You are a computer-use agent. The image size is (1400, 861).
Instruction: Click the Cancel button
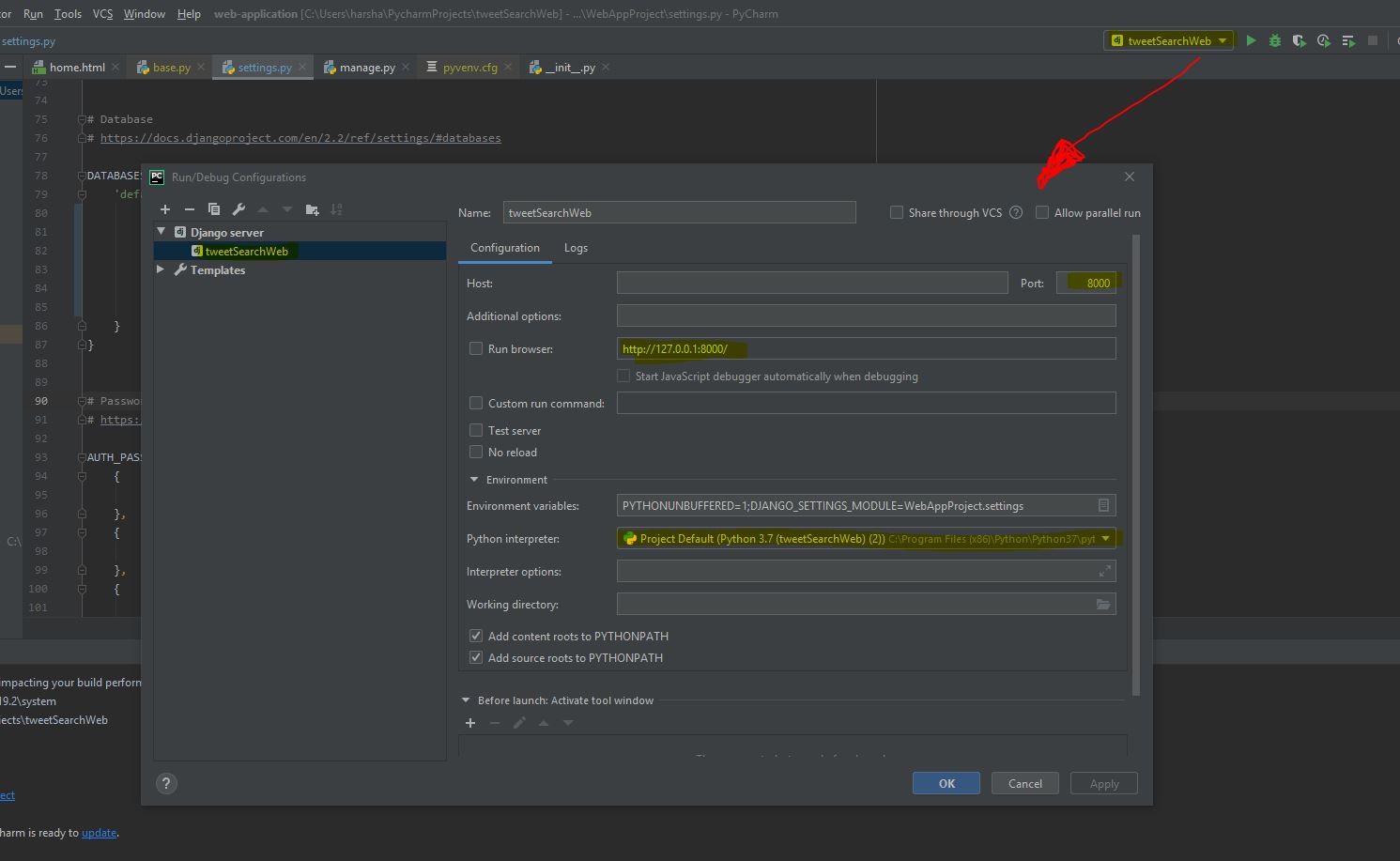[1025, 783]
